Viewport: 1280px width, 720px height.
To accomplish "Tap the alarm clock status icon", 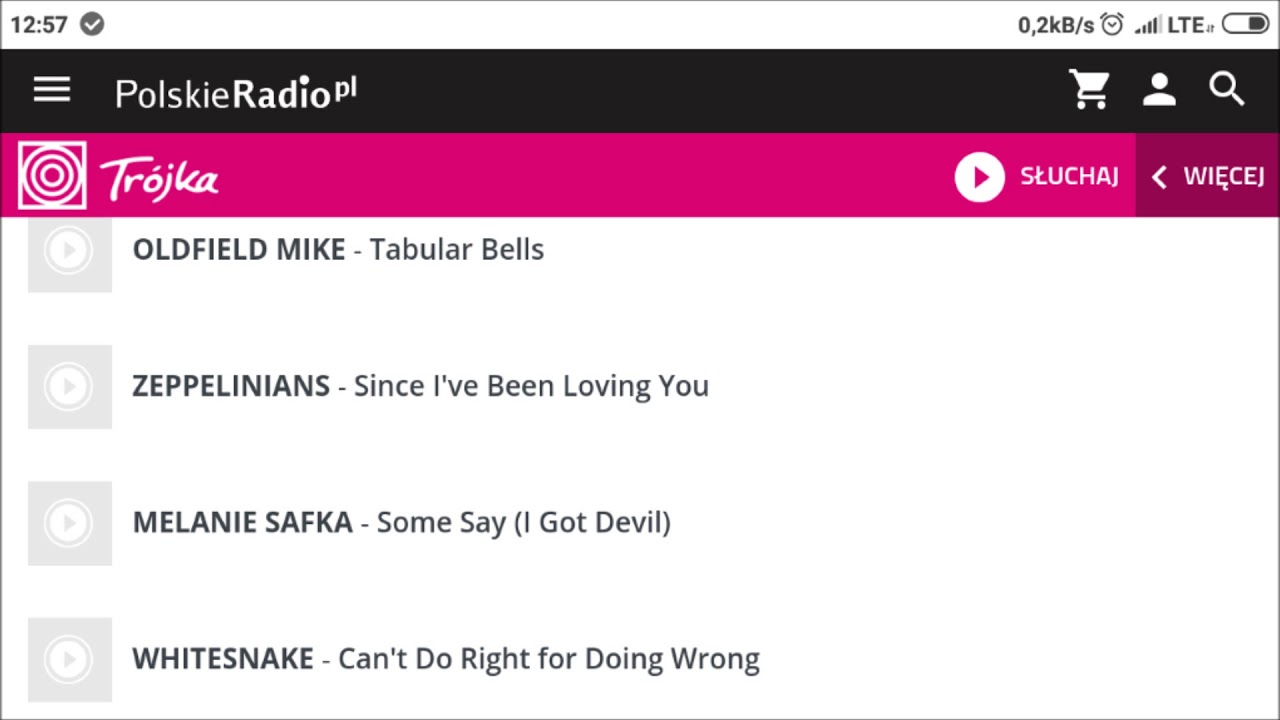I will click(x=1111, y=24).
